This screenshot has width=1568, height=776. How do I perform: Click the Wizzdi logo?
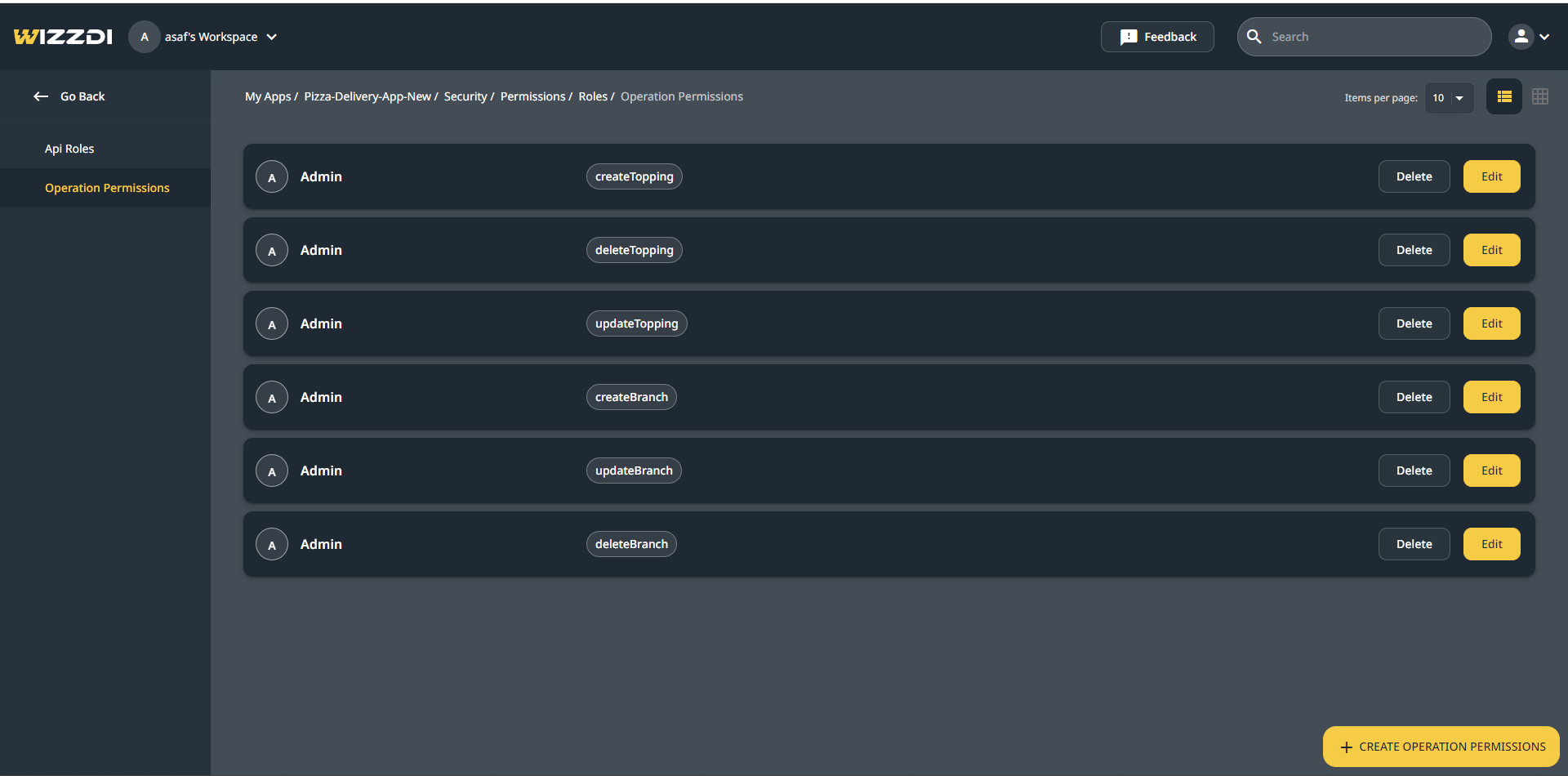point(63,37)
